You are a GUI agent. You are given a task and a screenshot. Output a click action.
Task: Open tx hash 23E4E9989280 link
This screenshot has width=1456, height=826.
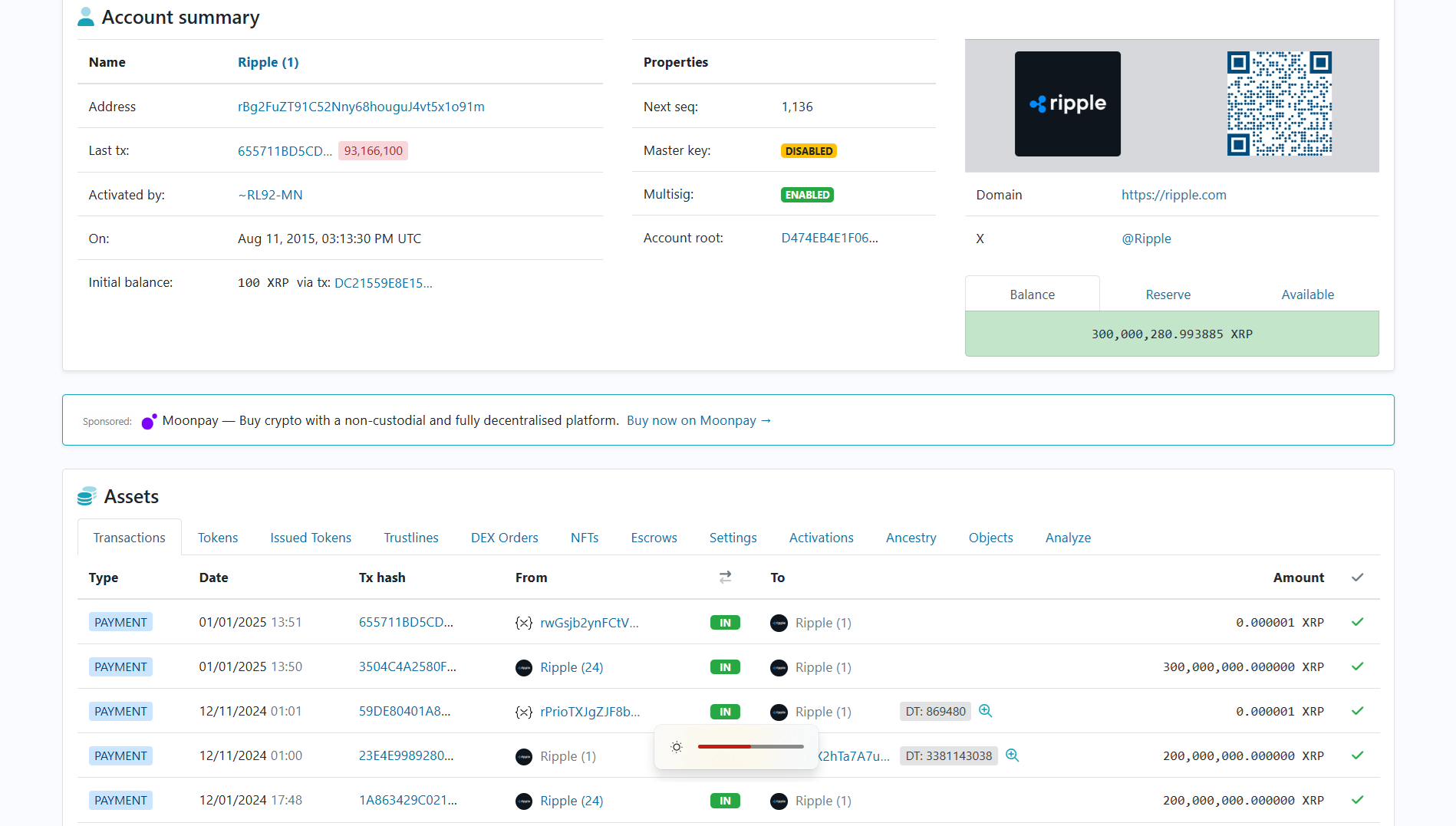click(407, 755)
